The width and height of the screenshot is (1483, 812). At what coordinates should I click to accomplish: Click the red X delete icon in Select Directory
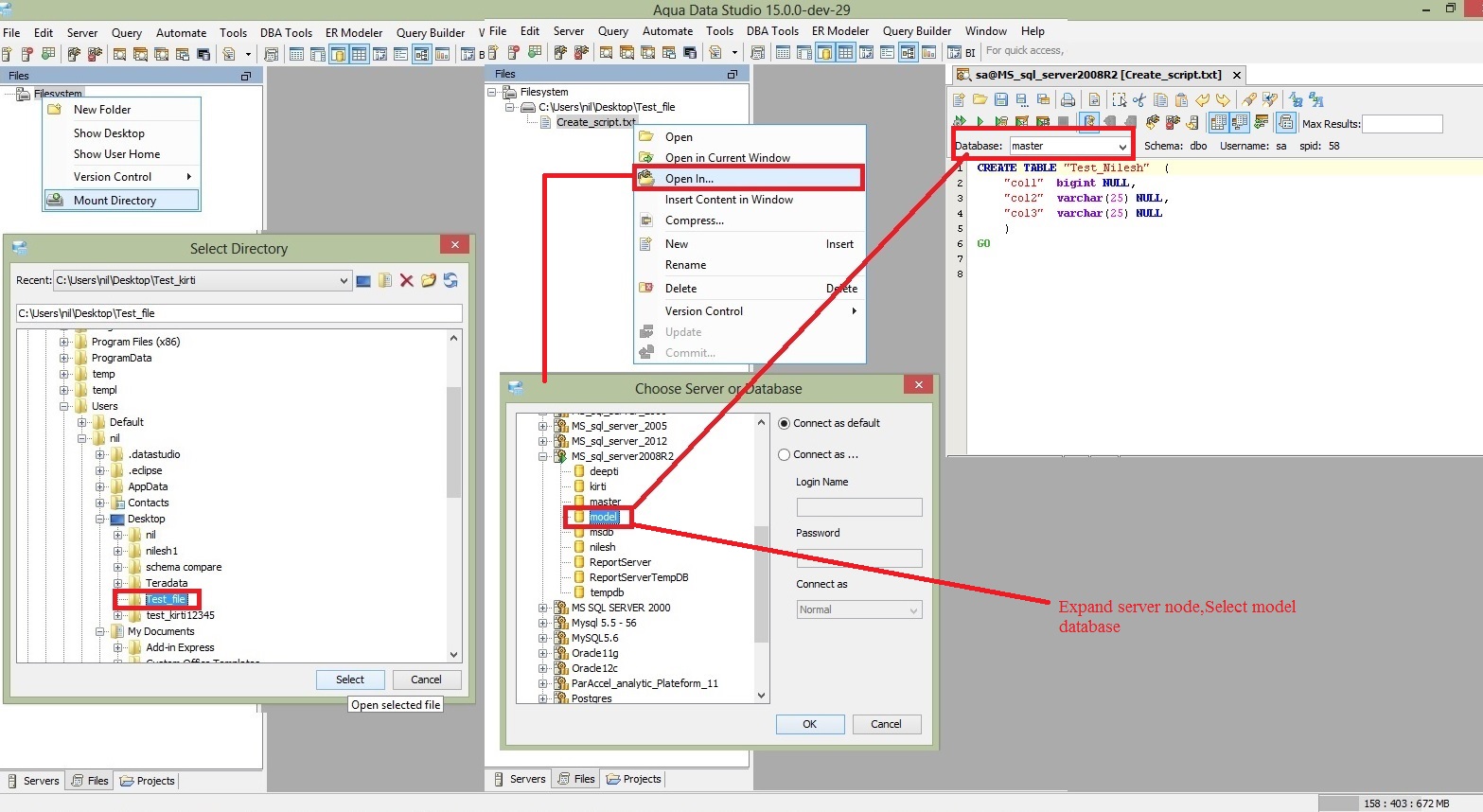coord(407,280)
